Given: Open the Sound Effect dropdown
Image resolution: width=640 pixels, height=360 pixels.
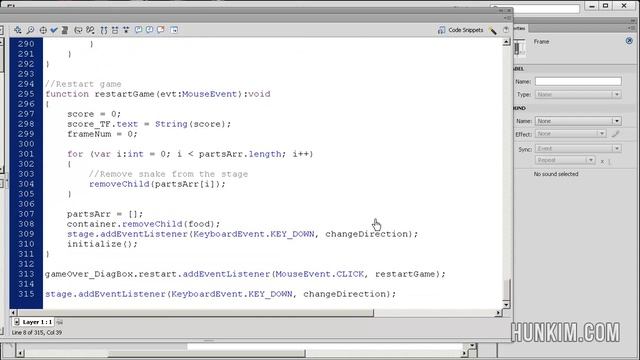Looking at the screenshot, I should coord(571,134).
